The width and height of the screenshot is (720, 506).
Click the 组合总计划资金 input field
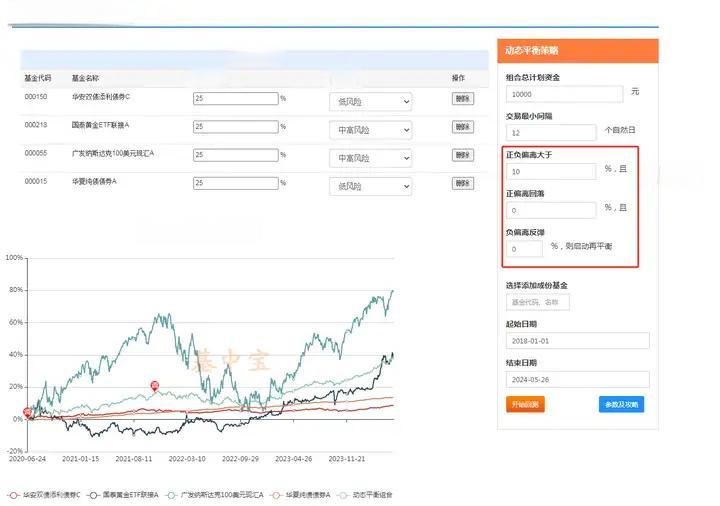click(564, 93)
